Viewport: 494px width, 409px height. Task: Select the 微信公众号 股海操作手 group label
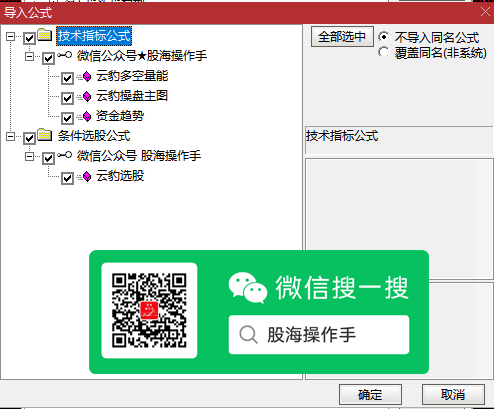139,156
